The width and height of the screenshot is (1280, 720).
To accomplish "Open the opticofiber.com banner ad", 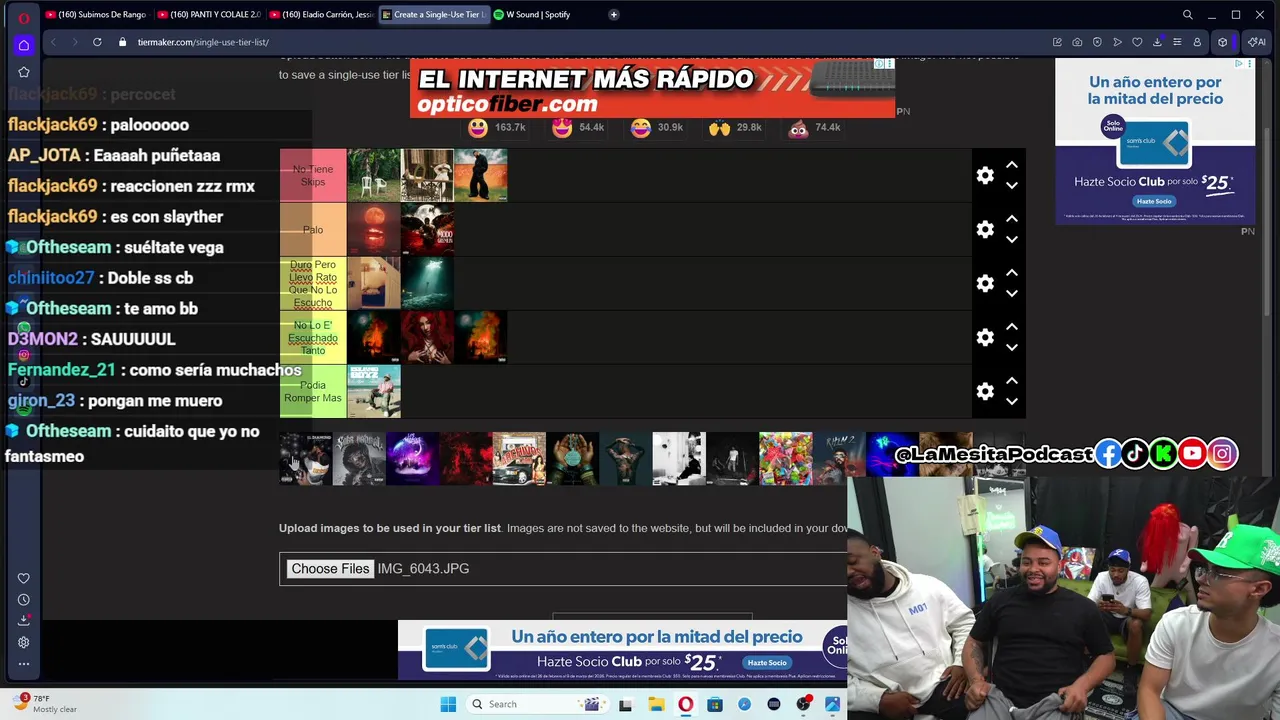I will point(652,88).
